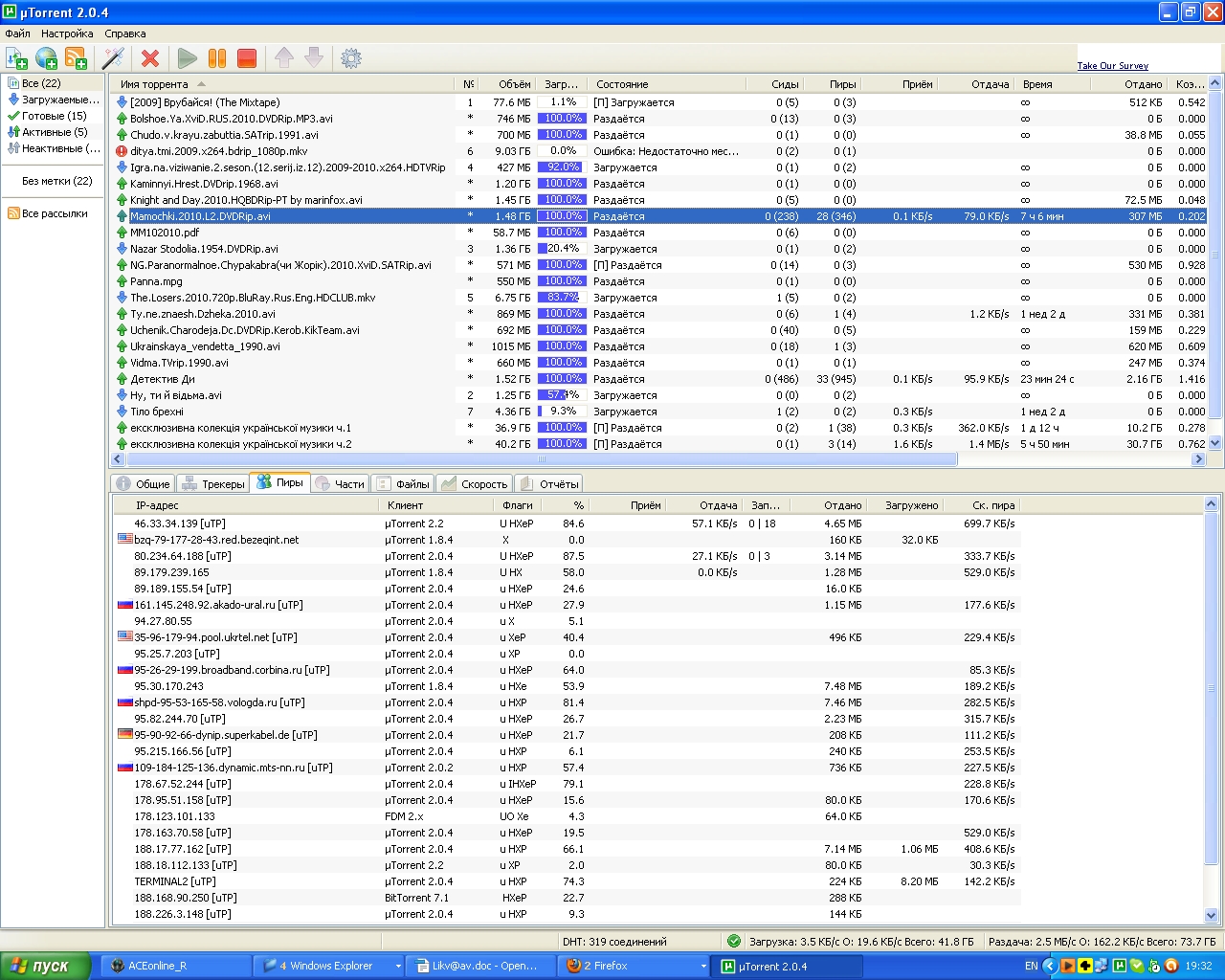The width and height of the screenshot is (1225, 980).
Task: Click the Move Down Queue arrow icon
Action: [x=314, y=58]
